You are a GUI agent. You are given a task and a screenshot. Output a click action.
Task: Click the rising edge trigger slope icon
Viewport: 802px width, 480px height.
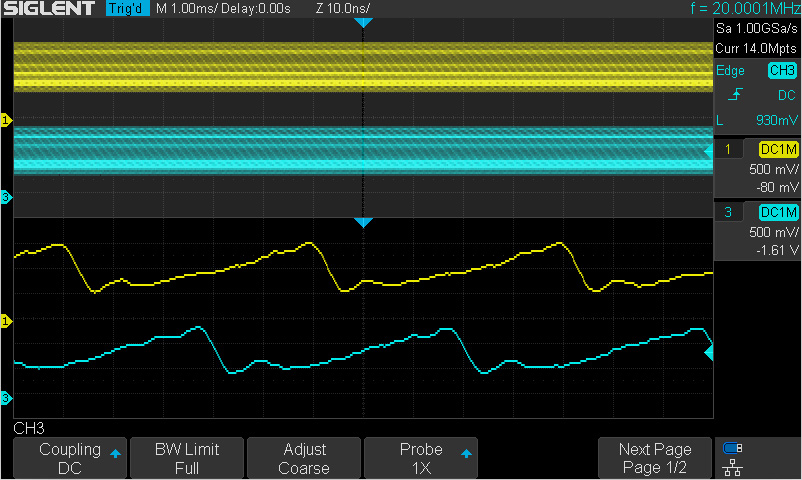pyautogui.click(x=736, y=95)
